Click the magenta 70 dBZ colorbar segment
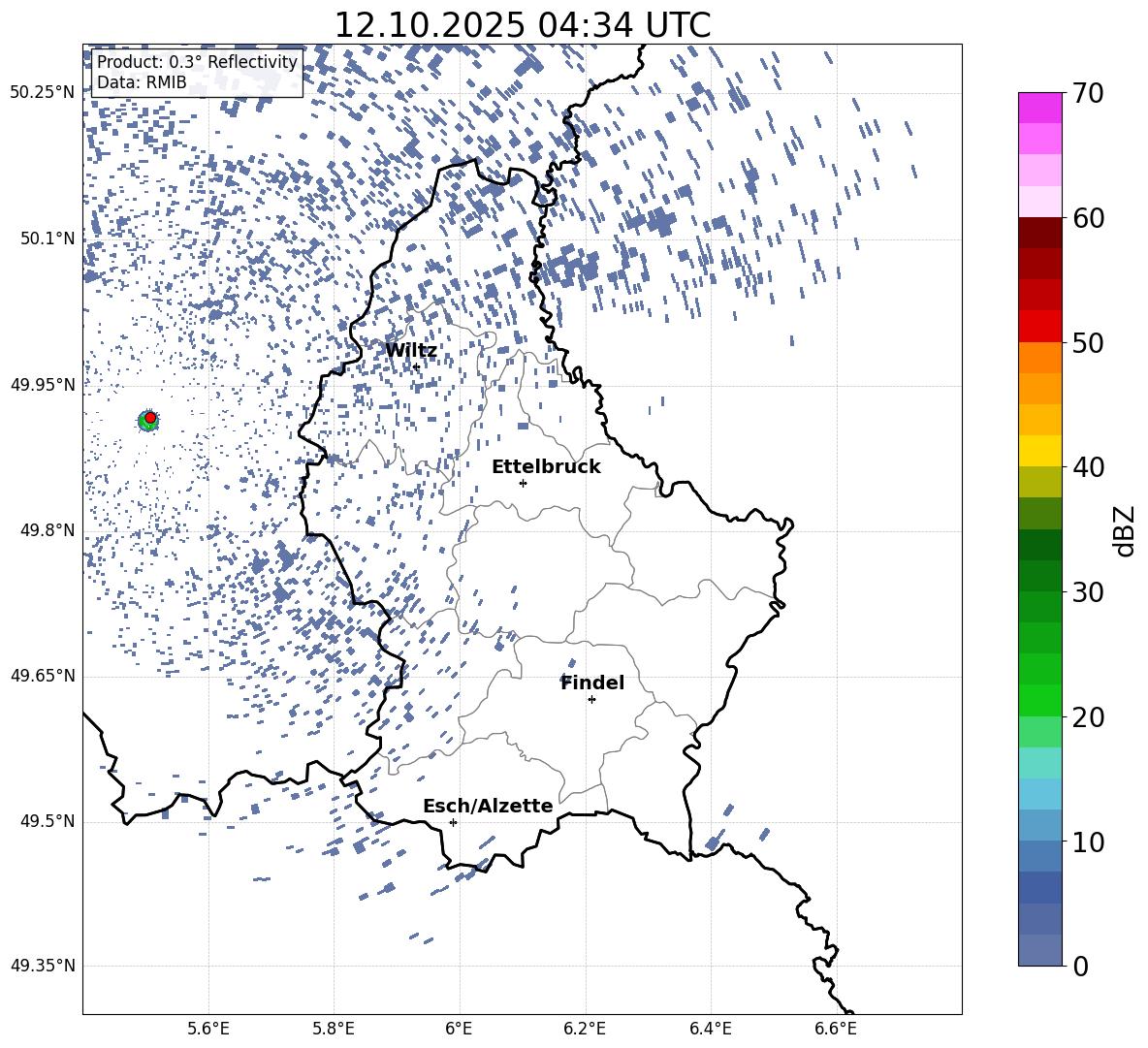This screenshot has width=1148, height=1048. click(1039, 108)
